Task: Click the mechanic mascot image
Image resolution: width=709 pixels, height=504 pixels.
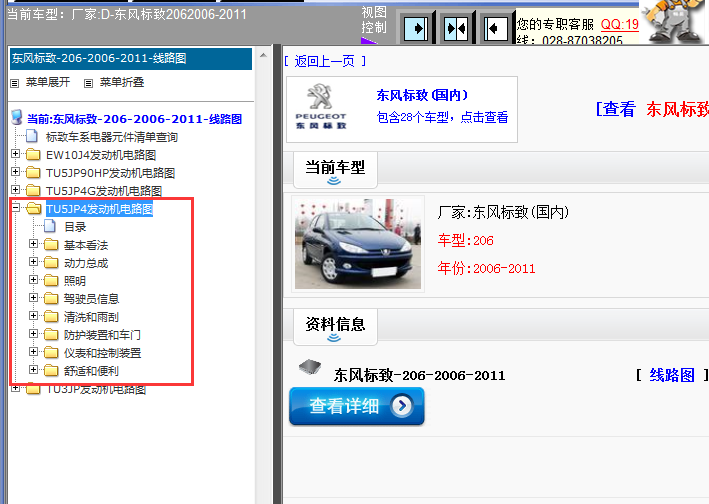Action: (673, 22)
